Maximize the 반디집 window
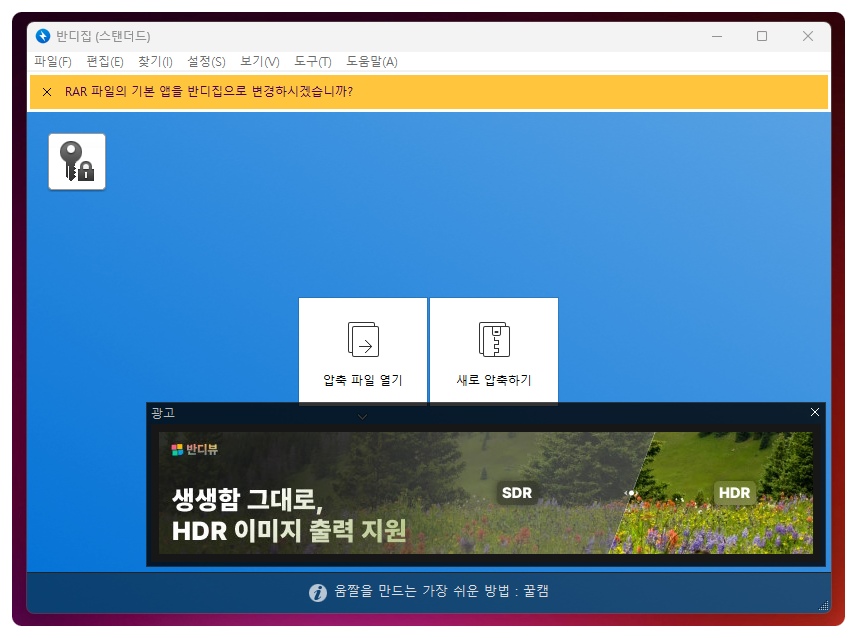This screenshot has height=638, width=857. (762, 37)
